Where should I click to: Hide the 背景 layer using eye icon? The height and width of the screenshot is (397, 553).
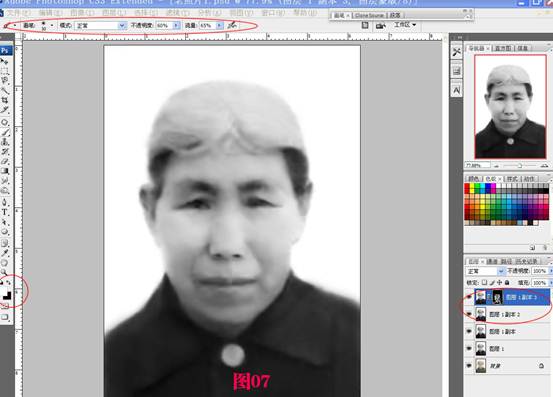tap(469, 366)
